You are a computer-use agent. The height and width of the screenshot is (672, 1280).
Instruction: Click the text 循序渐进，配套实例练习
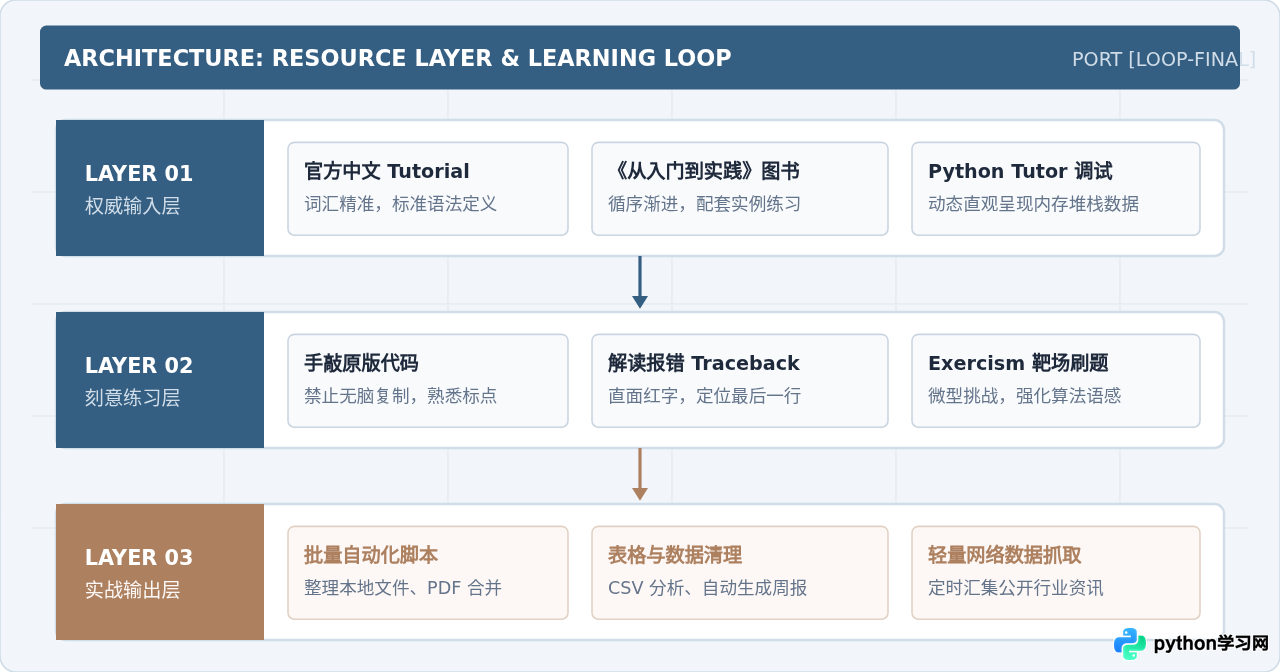click(705, 204)
